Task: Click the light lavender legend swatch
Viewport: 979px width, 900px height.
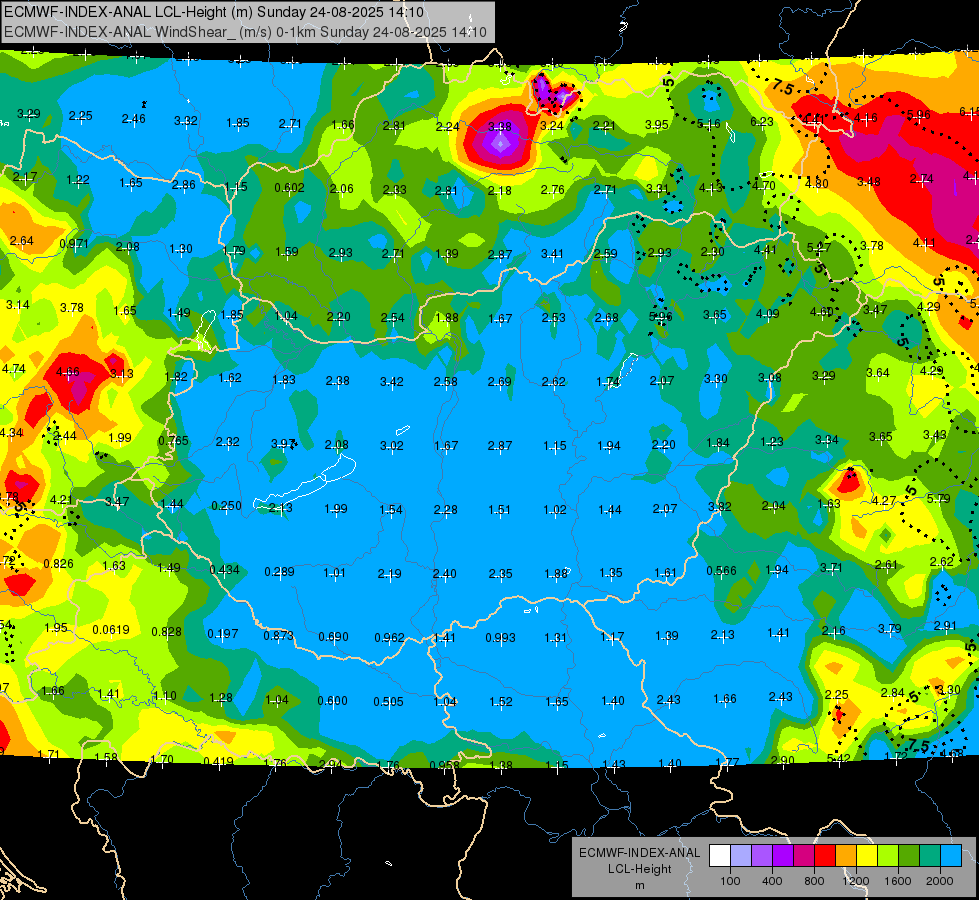Action: click(741, 855)
